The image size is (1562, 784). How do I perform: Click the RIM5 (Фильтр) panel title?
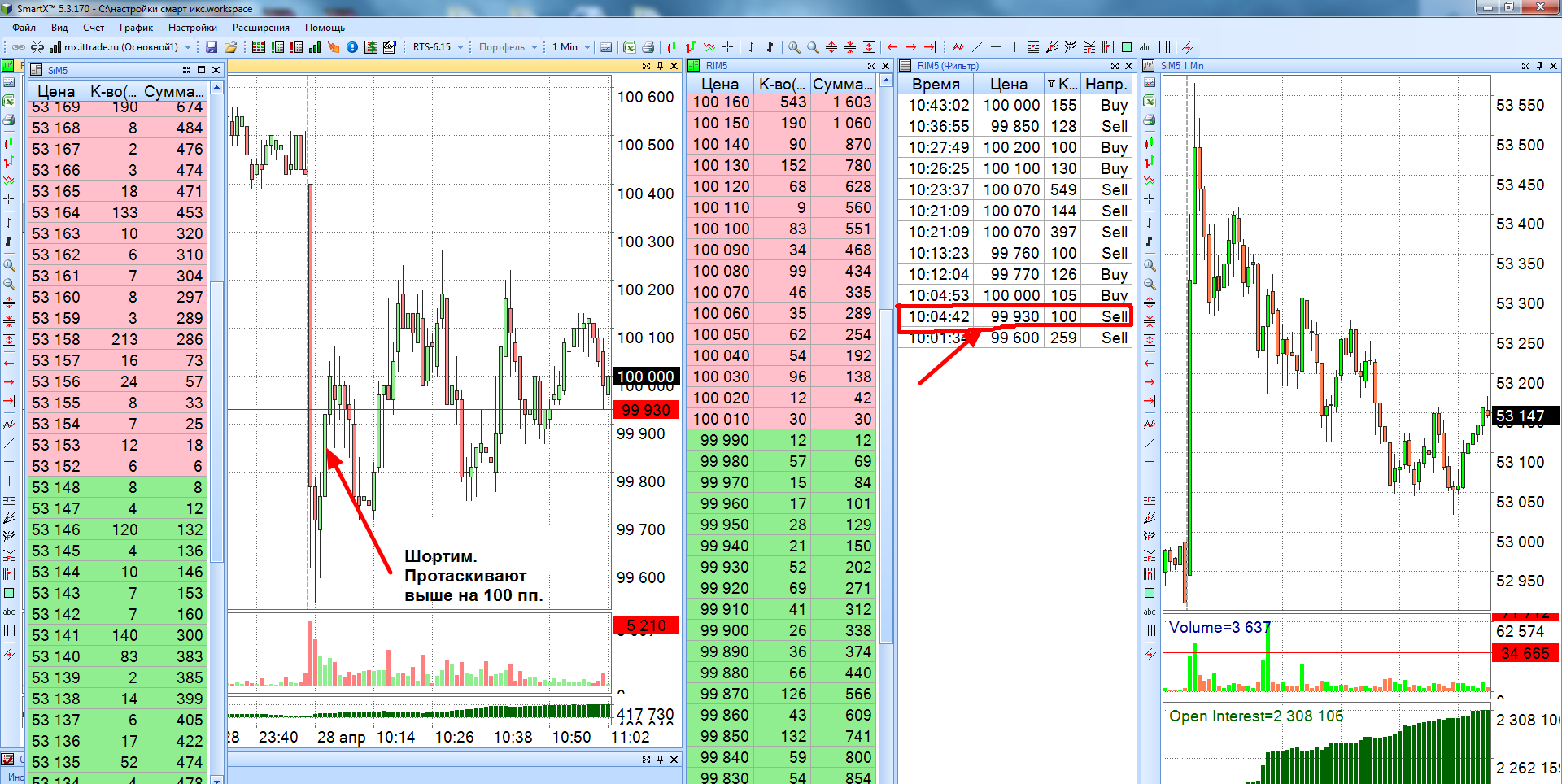[948, 66]
